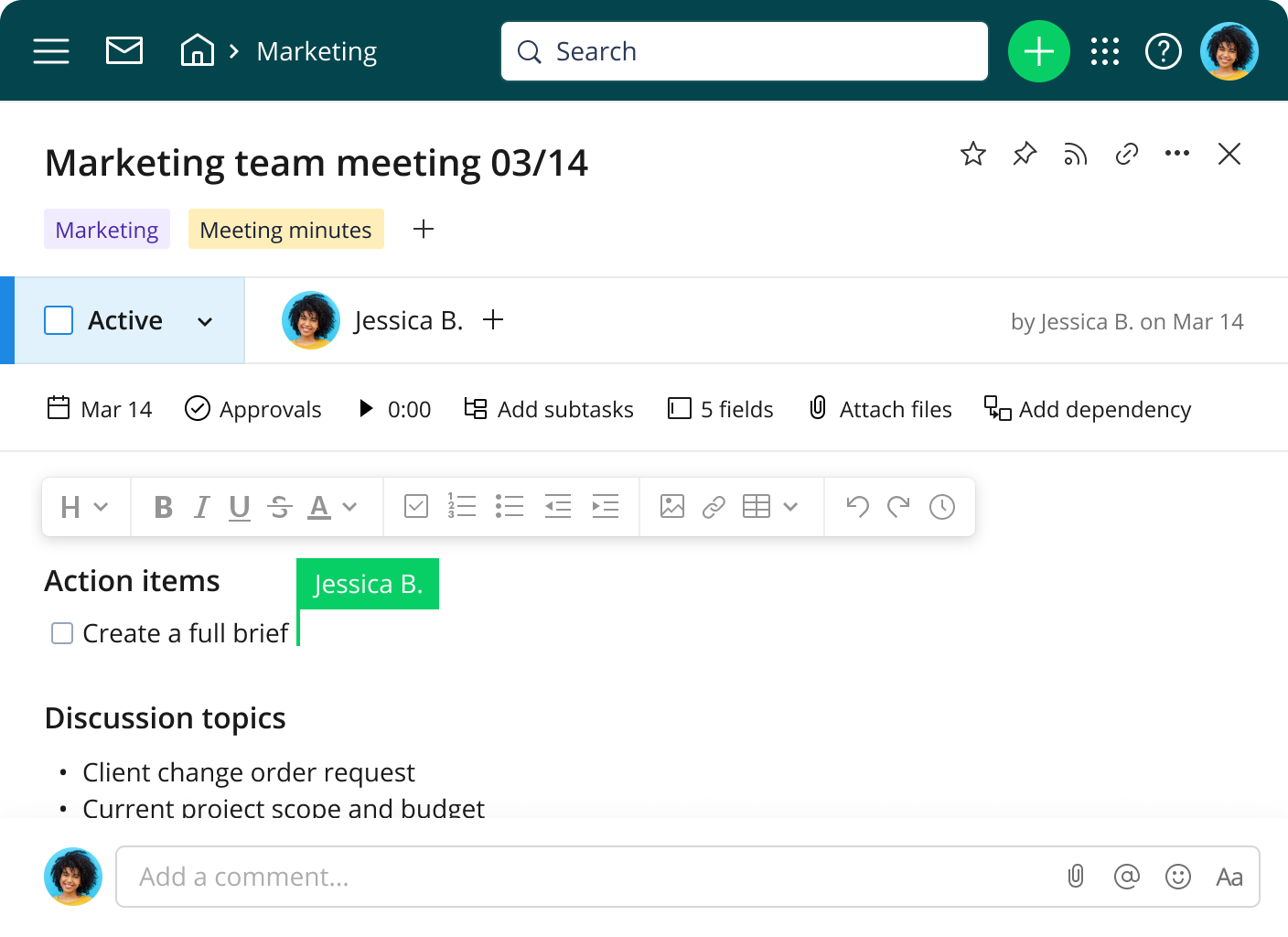The image size is (1288, 937).
Task: Click Add subtasks
Action: [x=549, y=409]
